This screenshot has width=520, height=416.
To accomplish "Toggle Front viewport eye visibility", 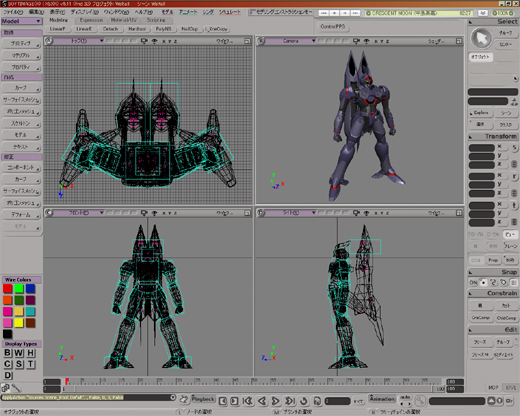I will pos(154,213).
